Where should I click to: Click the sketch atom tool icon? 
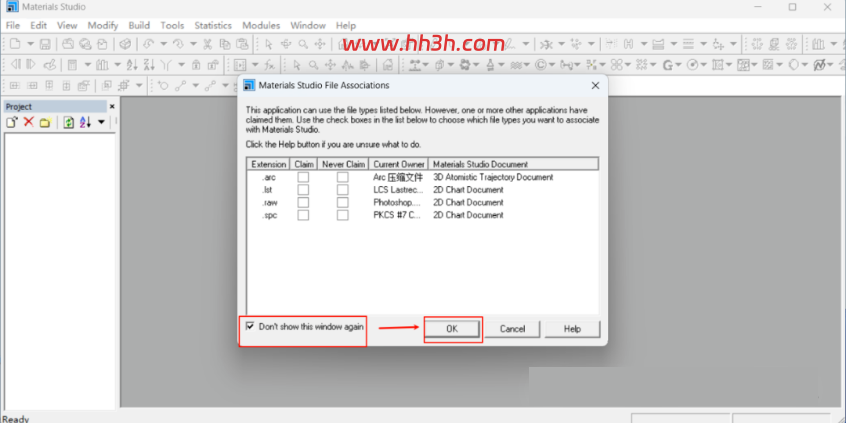tap(162, 85)
